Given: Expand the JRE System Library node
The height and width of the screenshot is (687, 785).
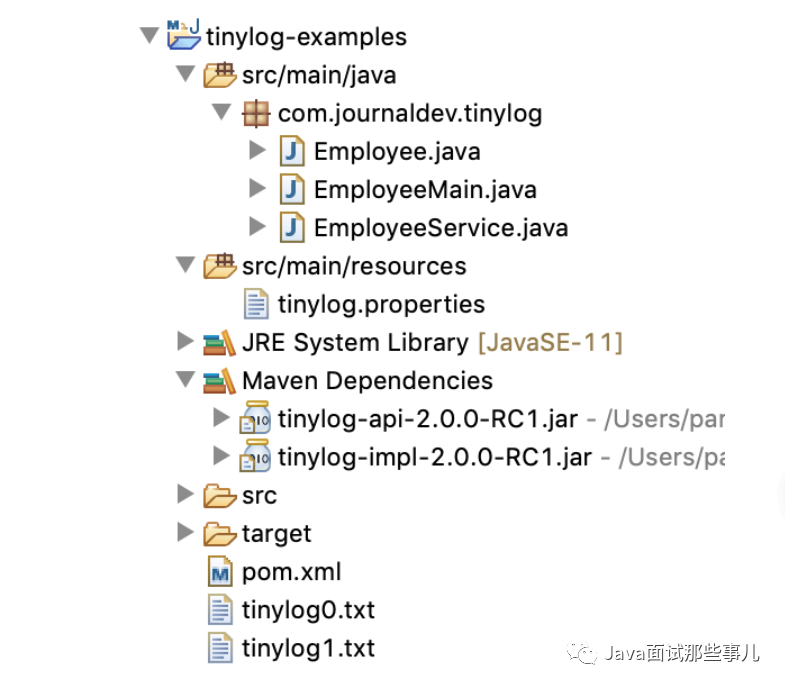Looking at the screenshot, I should [185, 341].
